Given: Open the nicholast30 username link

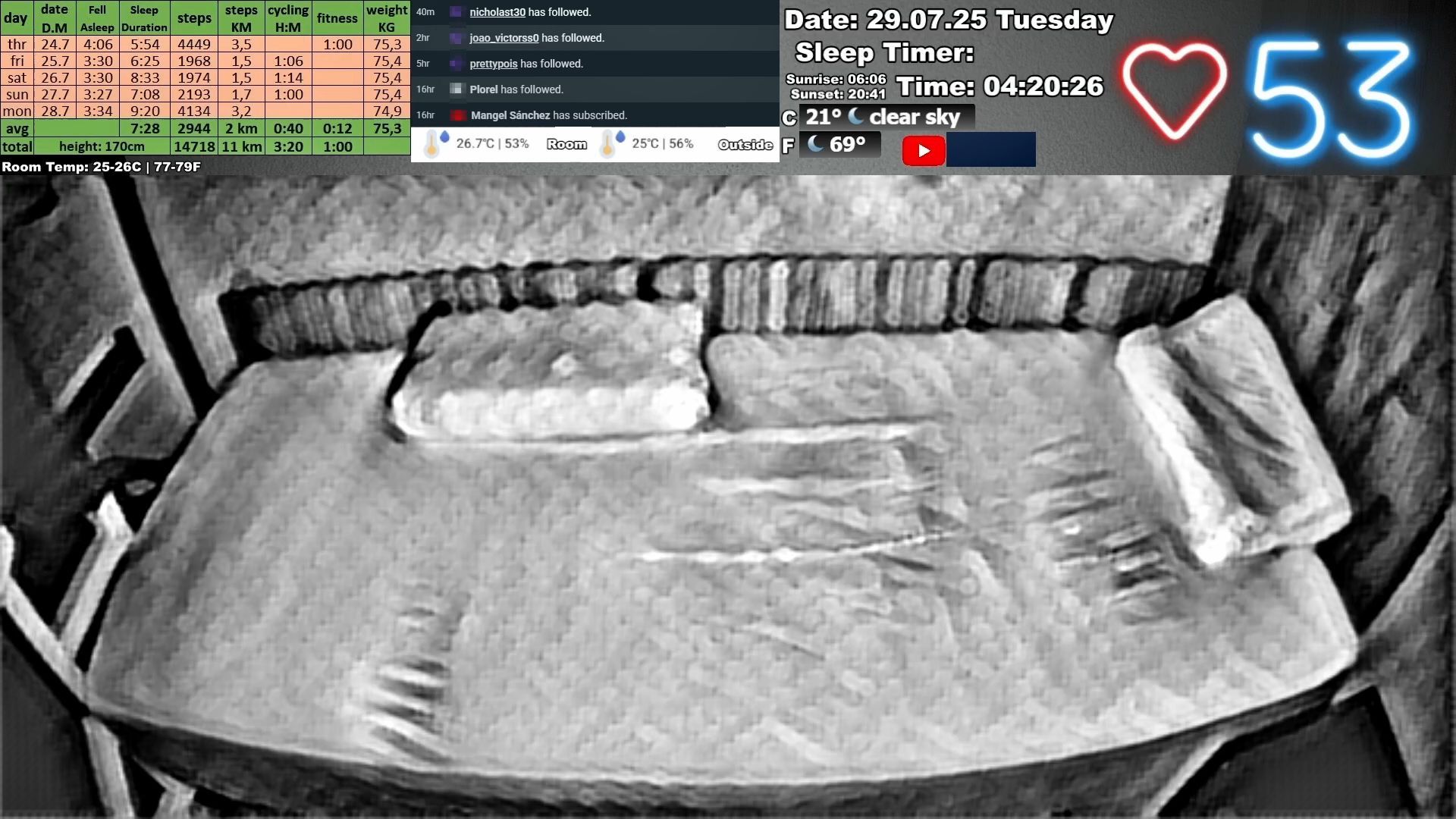Looking at the screenshot, I should click(497, 12).
